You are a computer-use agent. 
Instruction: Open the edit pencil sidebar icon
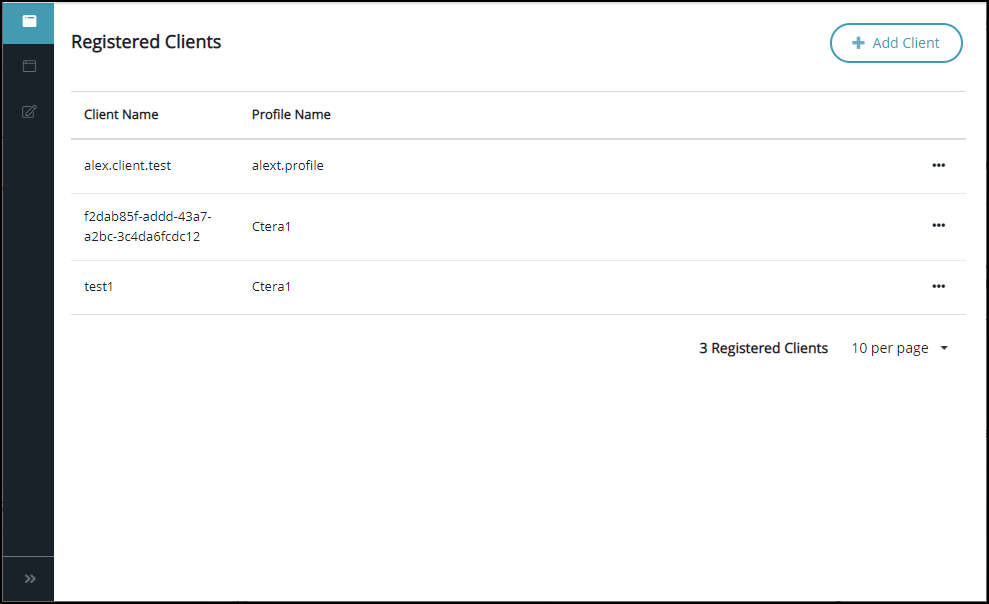(x=29, y=112)
